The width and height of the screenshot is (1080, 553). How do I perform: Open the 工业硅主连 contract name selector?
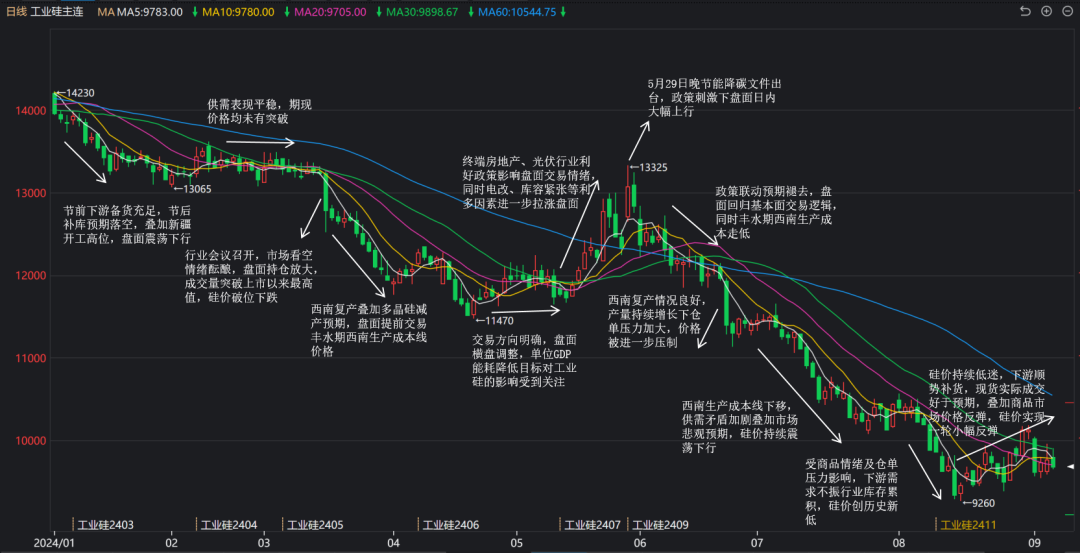pos(58,12)
